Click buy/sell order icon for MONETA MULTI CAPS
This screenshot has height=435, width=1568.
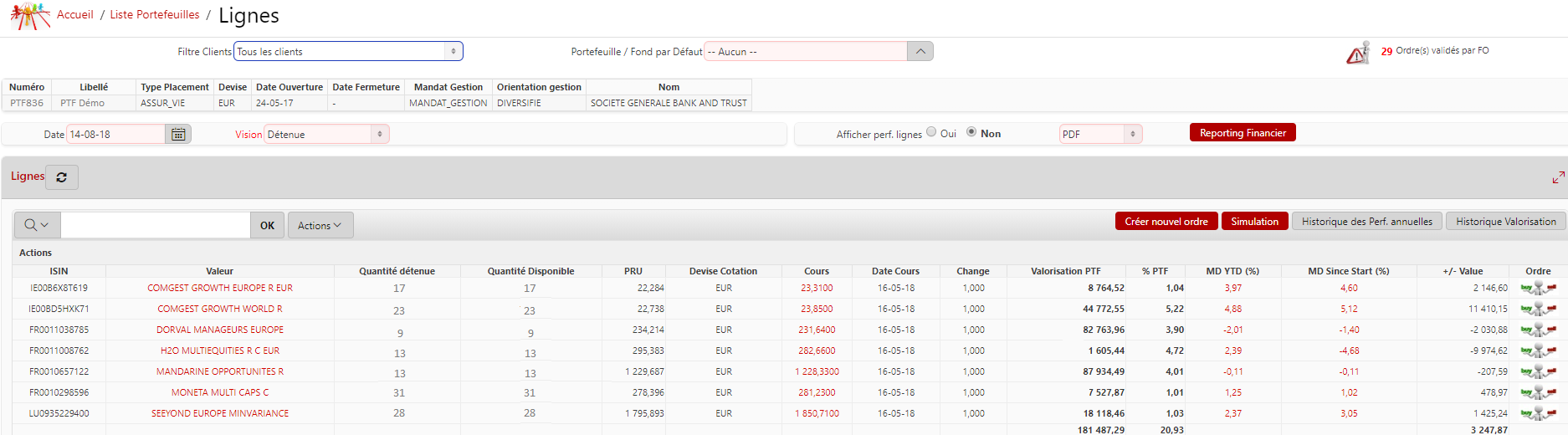tap(1538, 392)
